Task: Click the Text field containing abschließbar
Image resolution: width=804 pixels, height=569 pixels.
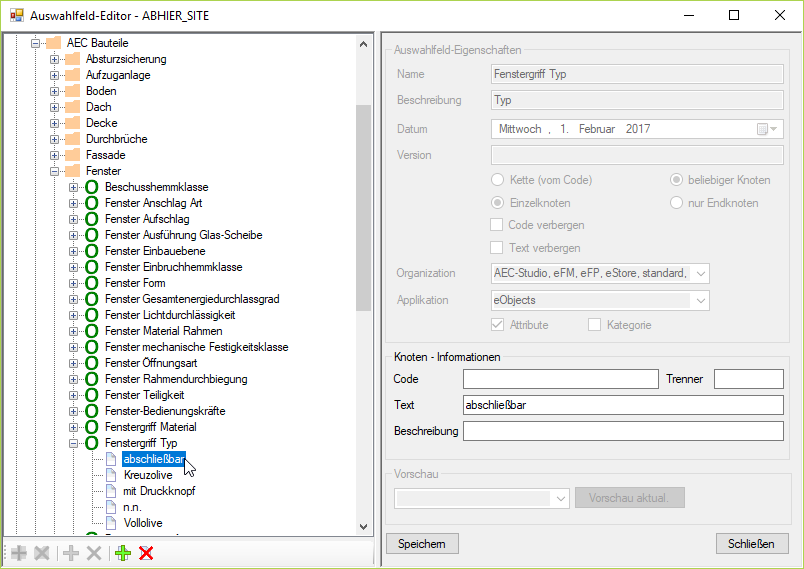Action: [x=623, y=405]
